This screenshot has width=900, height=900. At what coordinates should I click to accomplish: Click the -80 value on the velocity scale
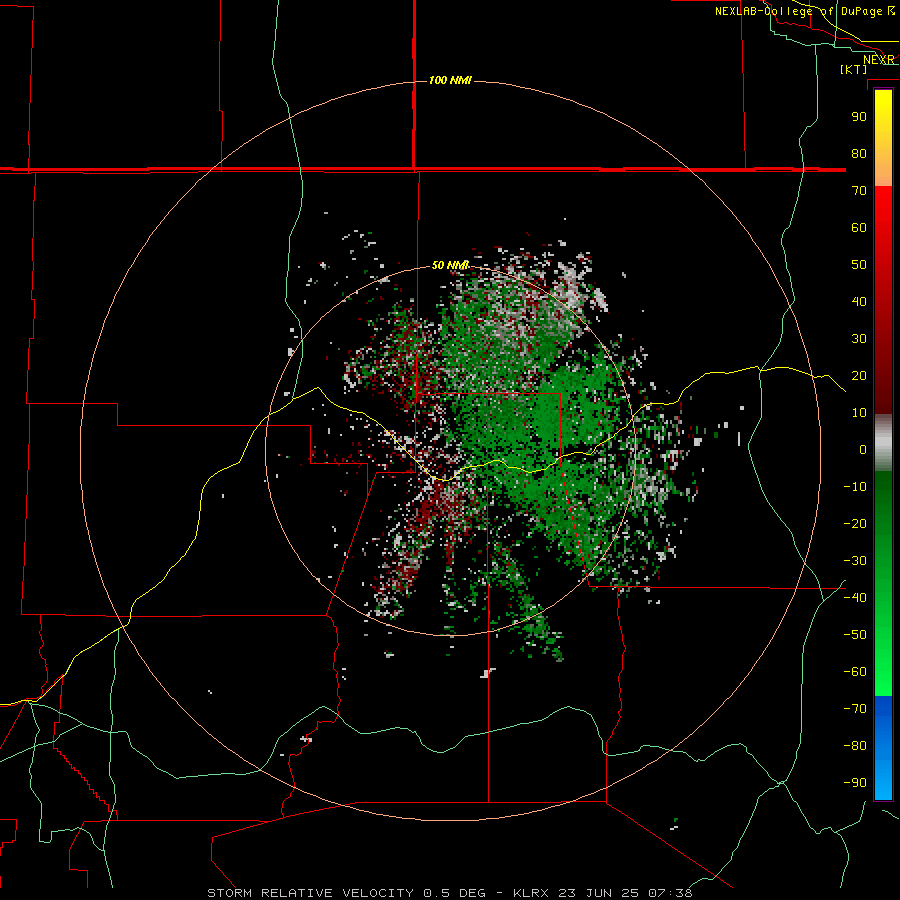point(855,746)
